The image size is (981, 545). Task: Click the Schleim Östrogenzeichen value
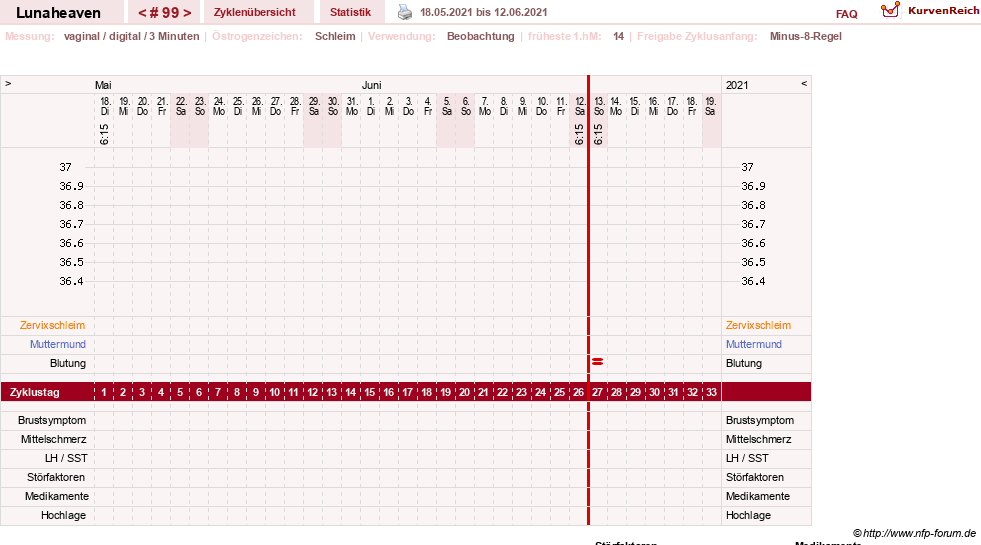335,36
